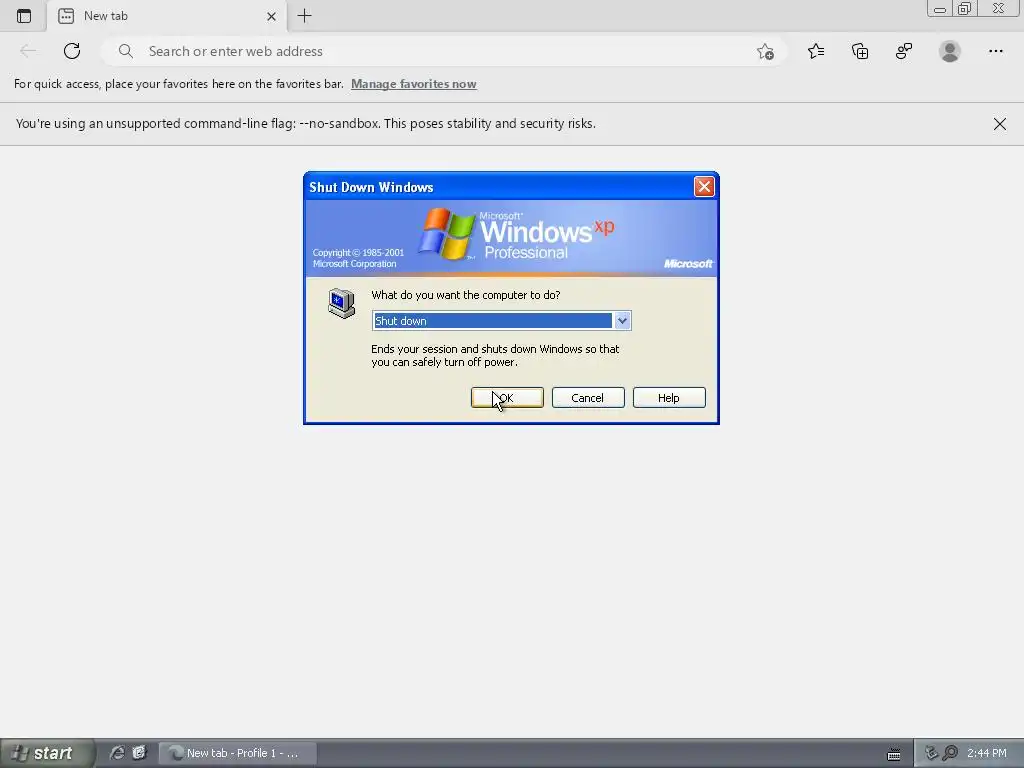Open the tab actions menu icon

click(x=24, y=16)
